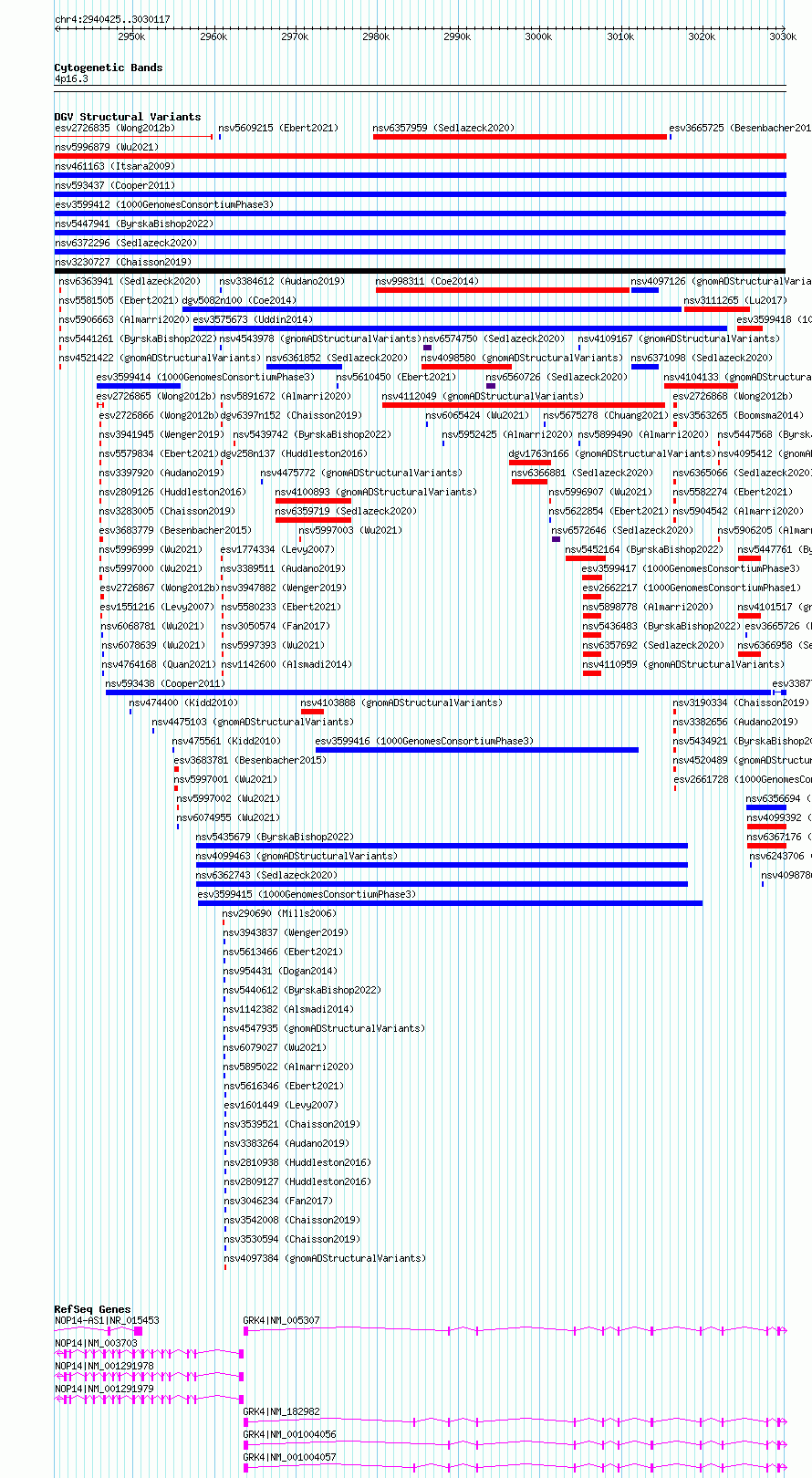Click the blue bar under esv3599415
Screen dimensions: 812x1478
[451, 903]
